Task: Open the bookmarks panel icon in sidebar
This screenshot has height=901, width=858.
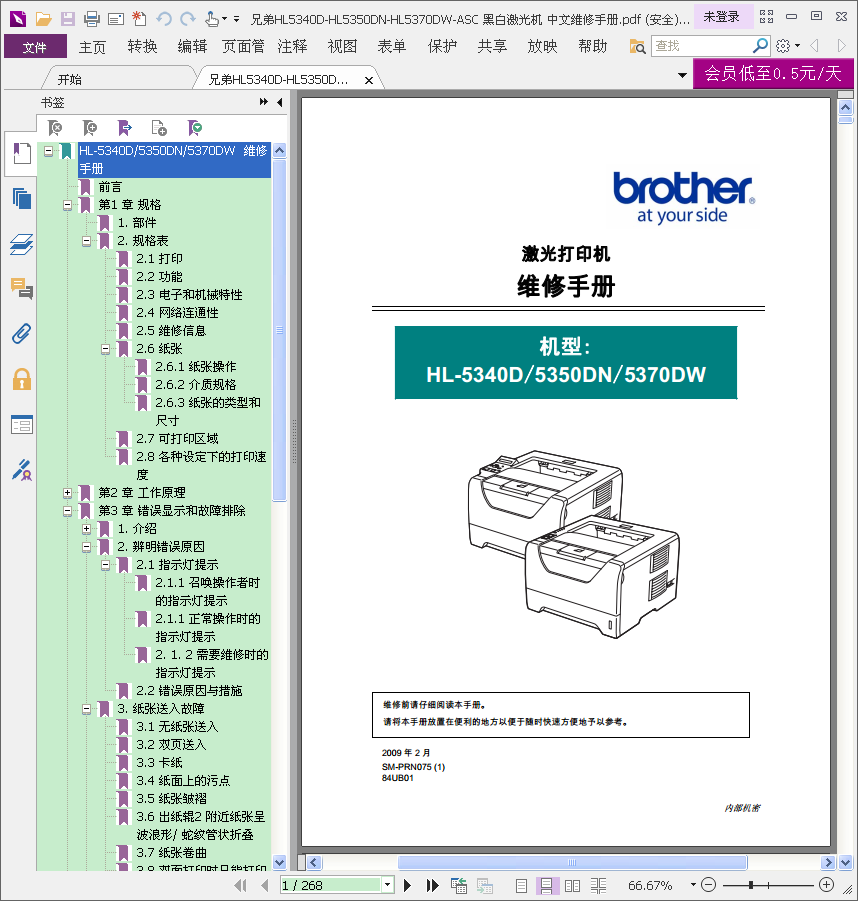Action: pyautogui.click(x=22, y=153)
